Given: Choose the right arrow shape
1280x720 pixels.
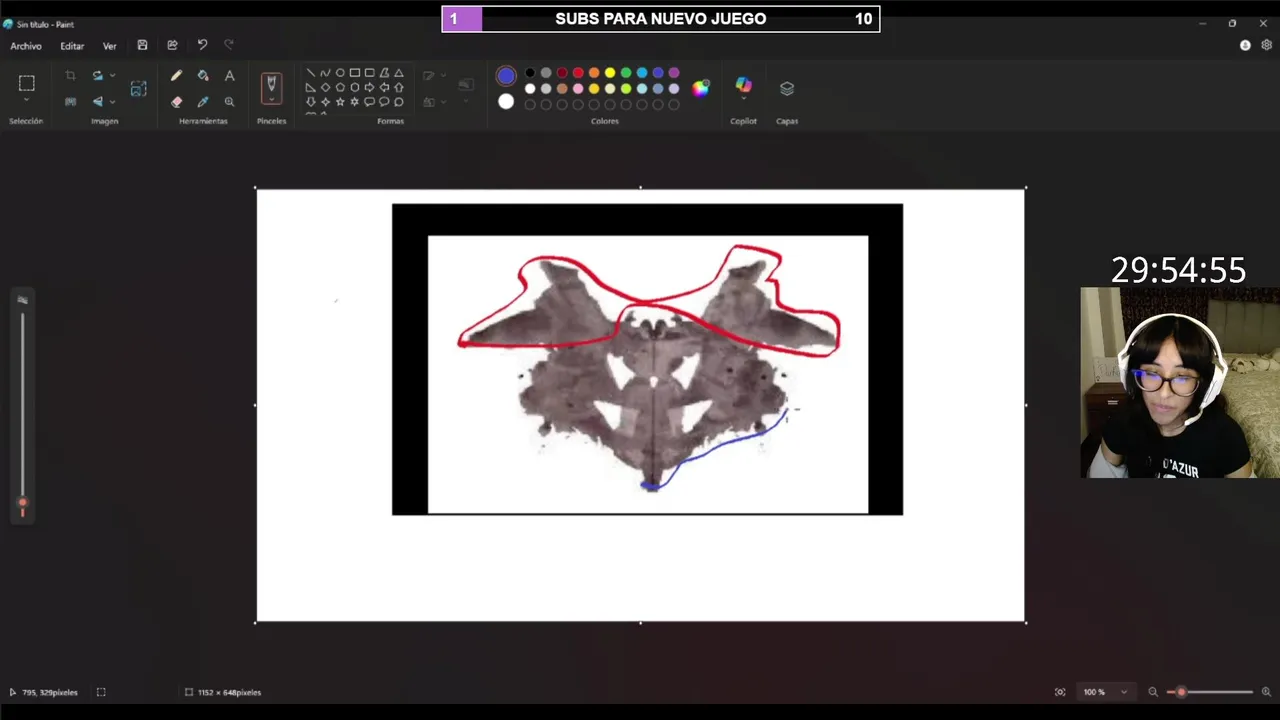Looking at the screenshot, I should [369, 87].
